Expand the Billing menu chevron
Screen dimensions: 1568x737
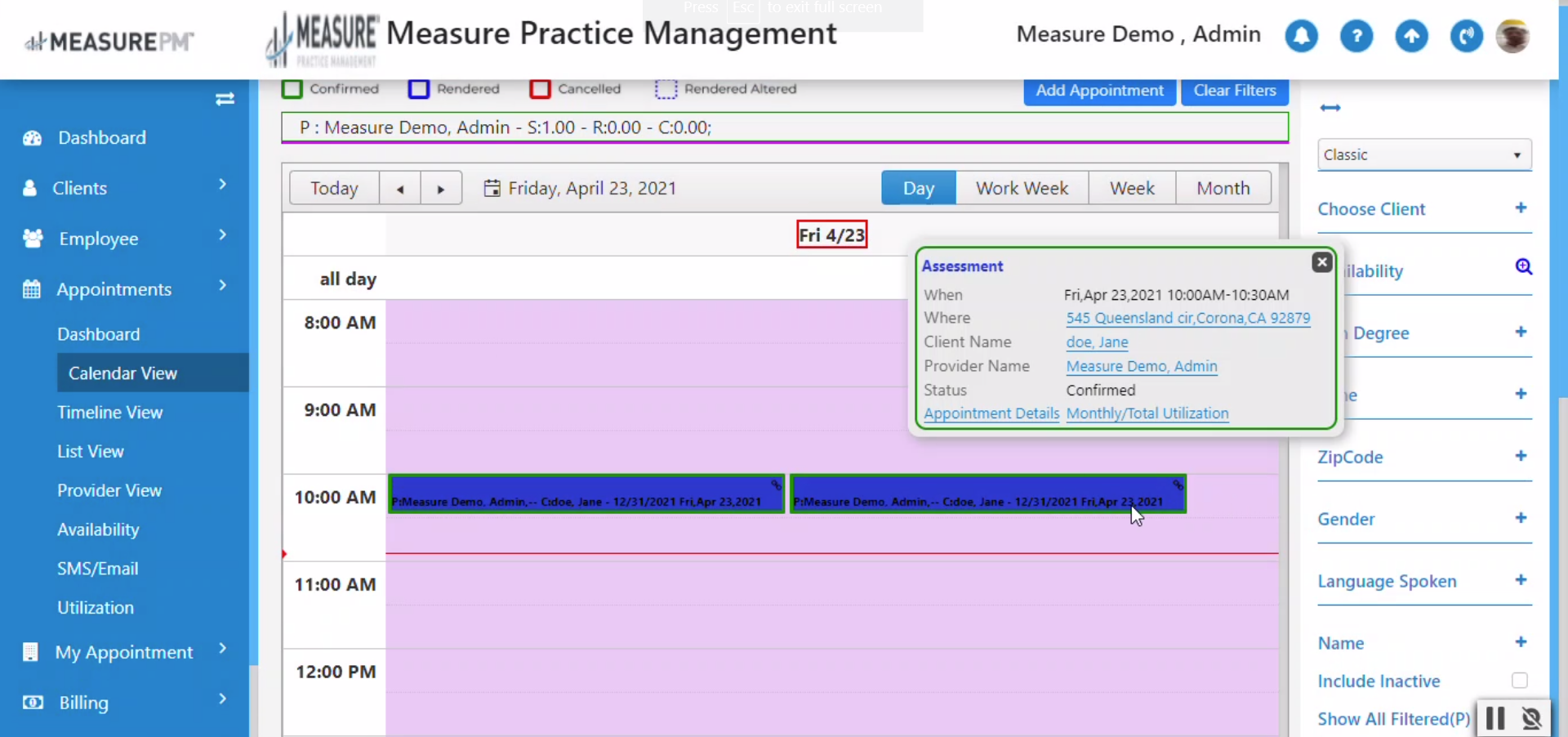(x=222, y=699)
